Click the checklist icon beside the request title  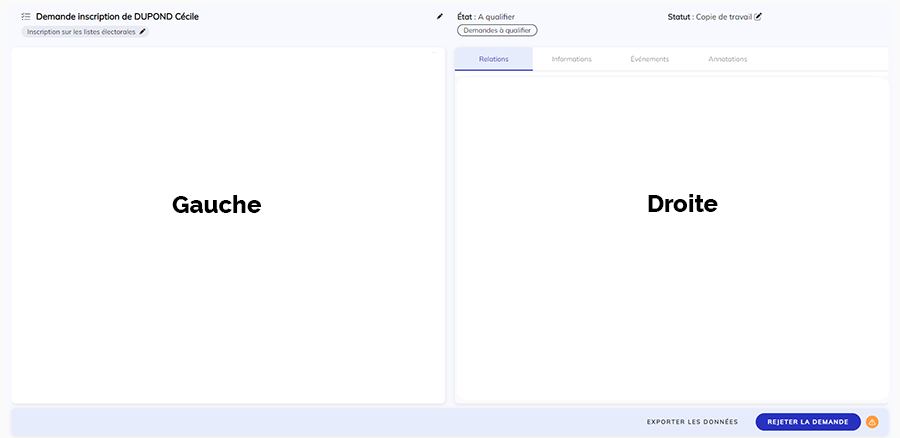[x=25, y=17]
